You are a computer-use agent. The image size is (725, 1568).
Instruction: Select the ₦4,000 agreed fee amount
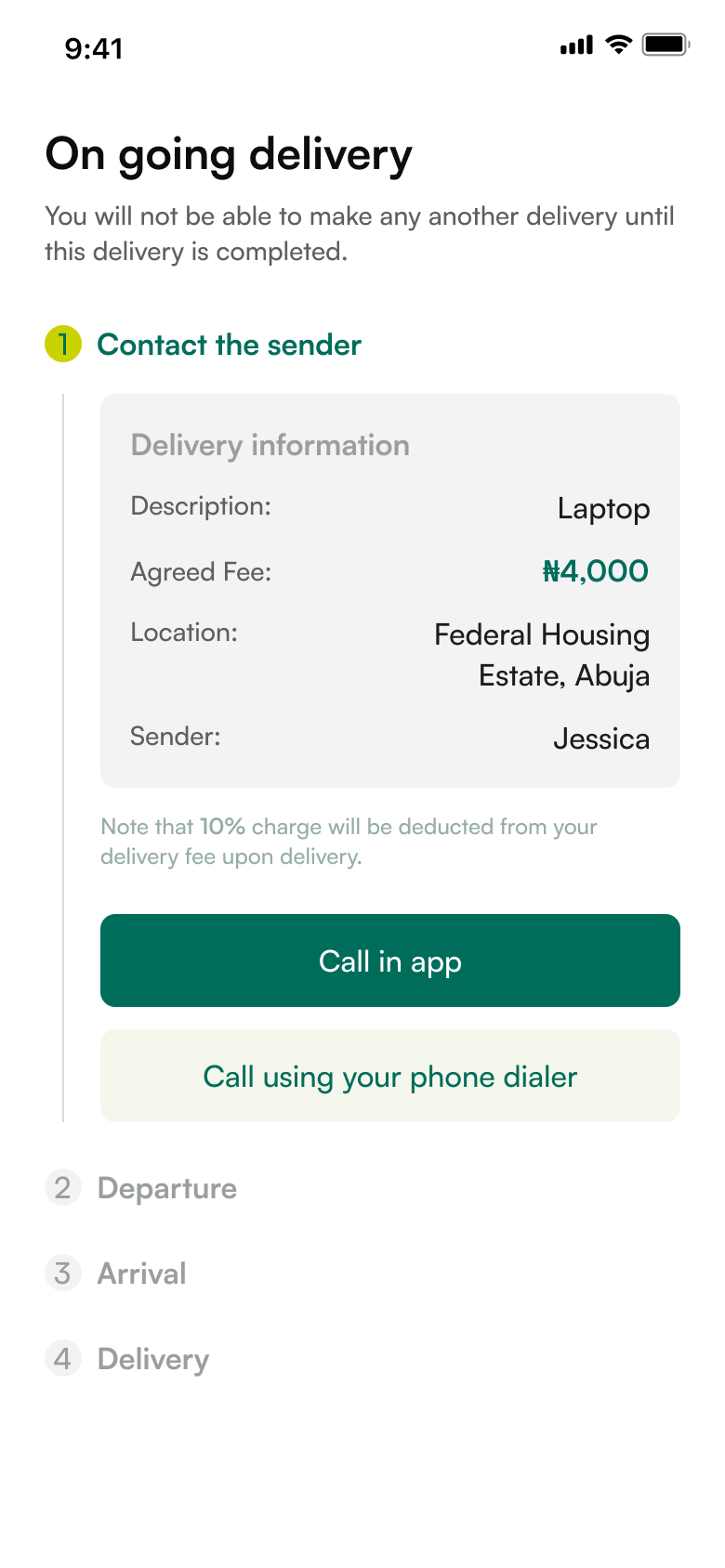tap(595, 571)
